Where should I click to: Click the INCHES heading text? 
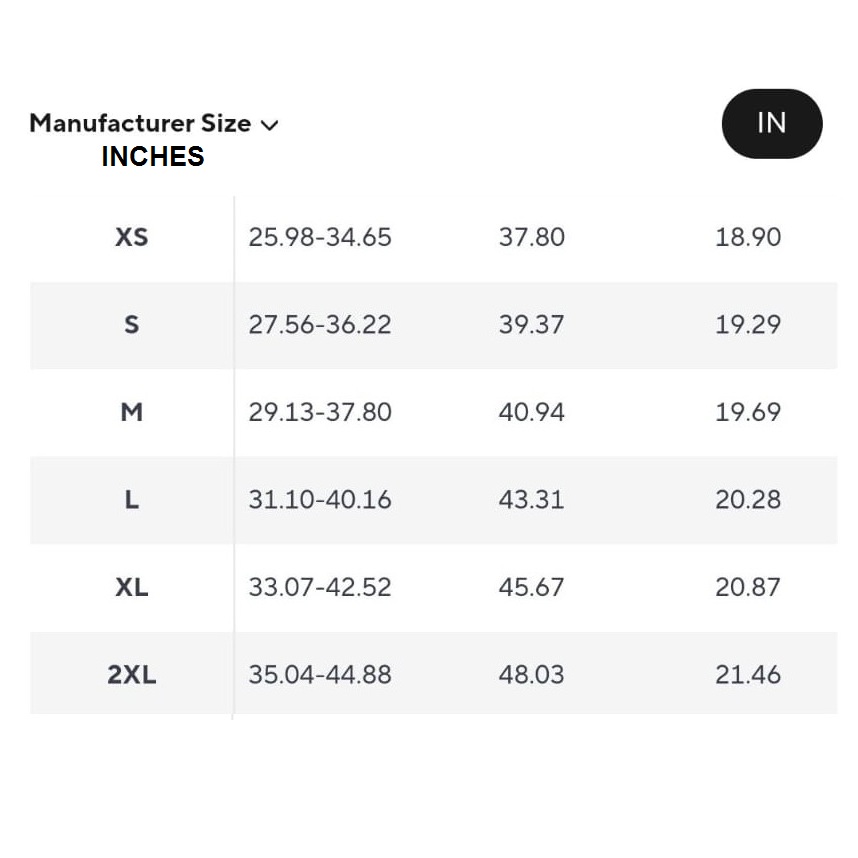coord(153,156)
